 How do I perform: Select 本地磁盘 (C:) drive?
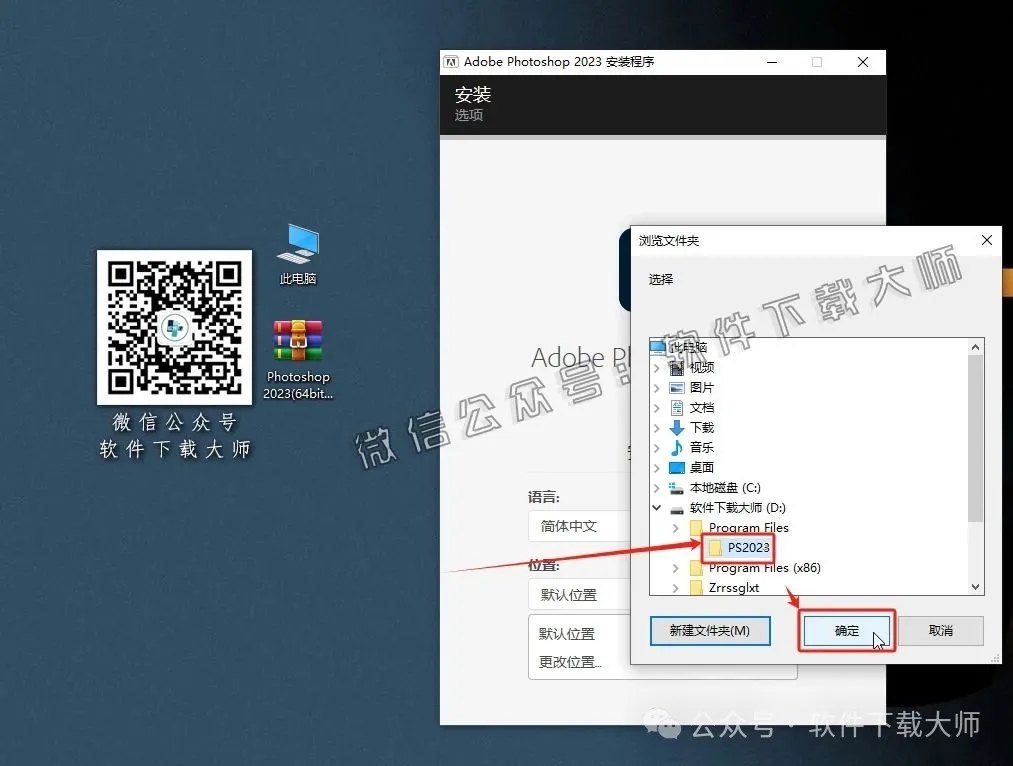click(x=705, y=487)
